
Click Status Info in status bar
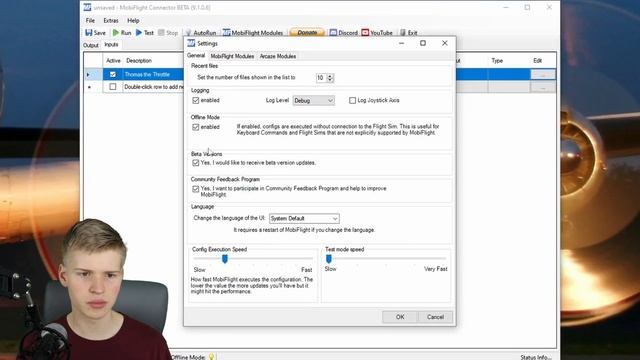pyautogui.click(x=536, y=357)
